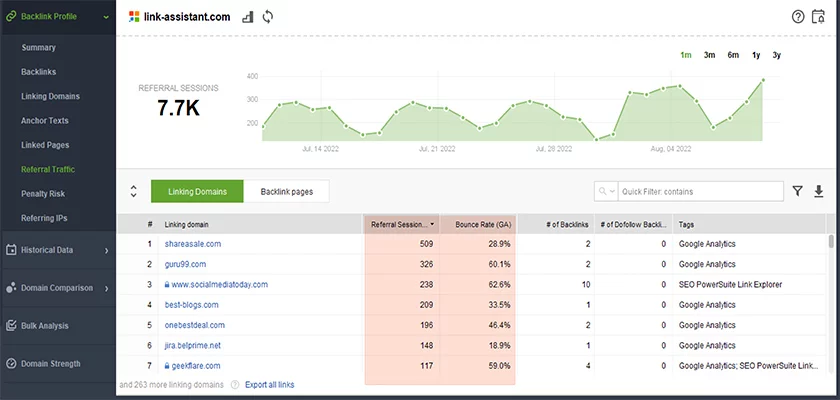Click the domain strength bars icon near title
840x400 pixels.
point(248,17)
